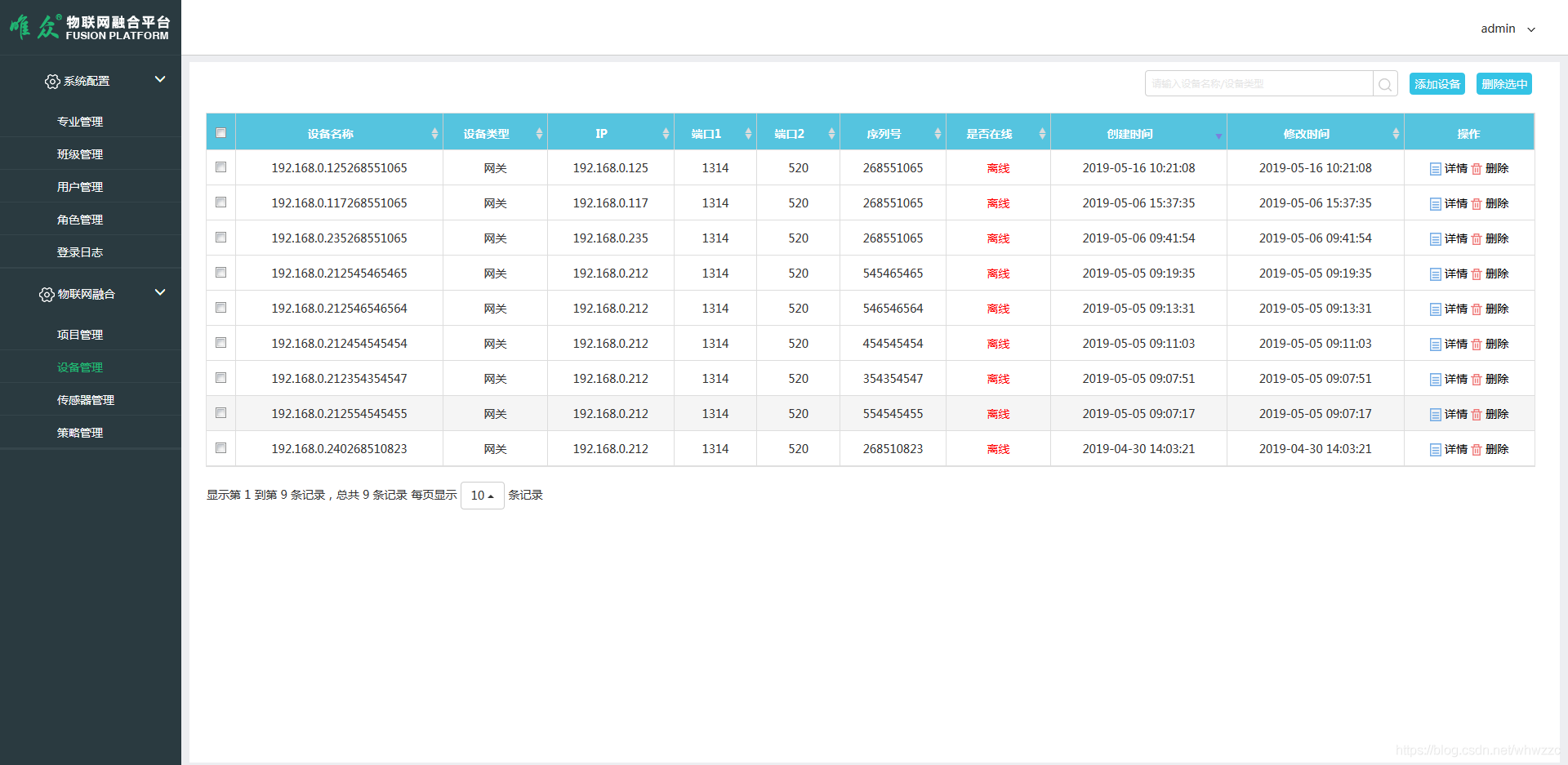
Task: Sort by 设备类型 column
Action: [x=495, y=134]
